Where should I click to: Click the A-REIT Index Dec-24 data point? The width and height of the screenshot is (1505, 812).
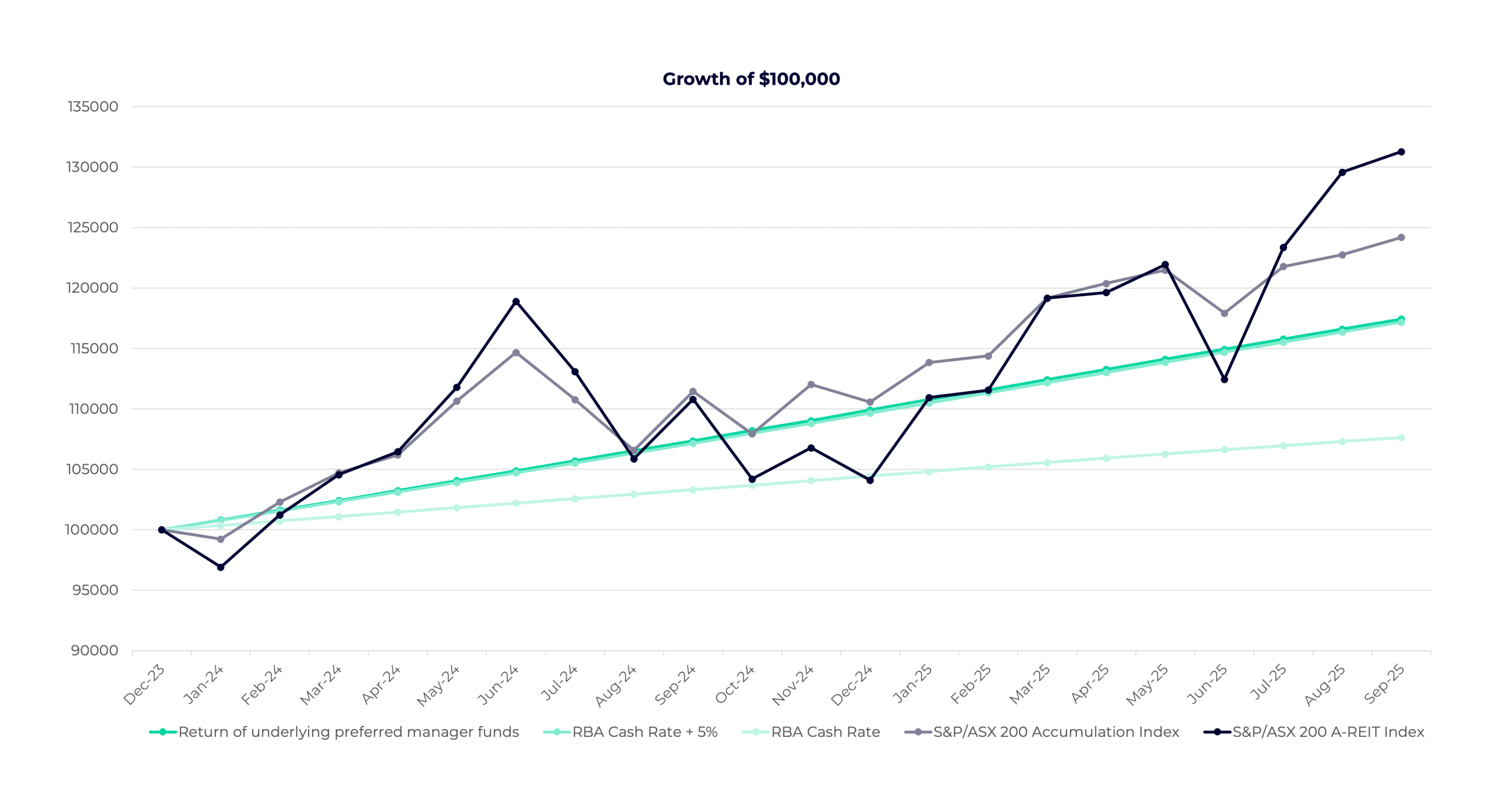point(870,481)
